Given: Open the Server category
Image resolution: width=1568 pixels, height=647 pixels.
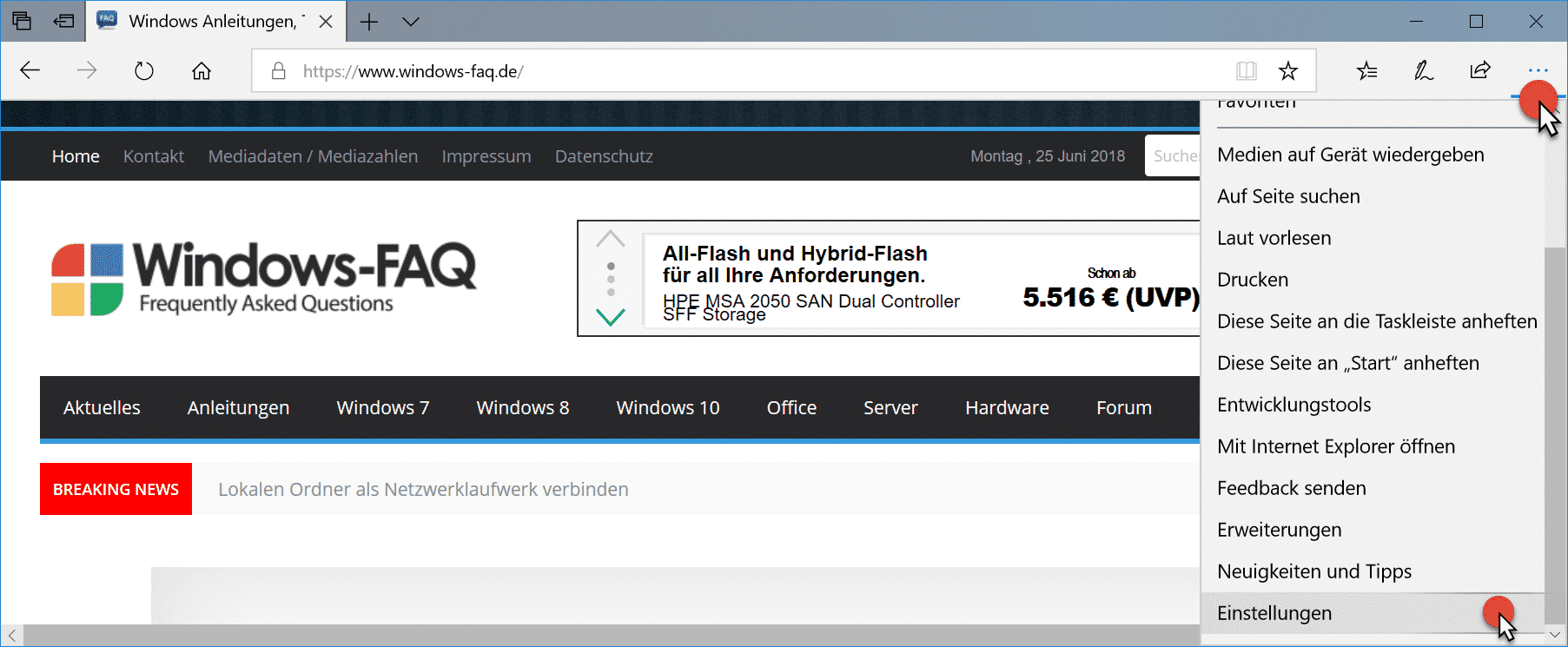Looking at the screenshot, I should point(890,408).
